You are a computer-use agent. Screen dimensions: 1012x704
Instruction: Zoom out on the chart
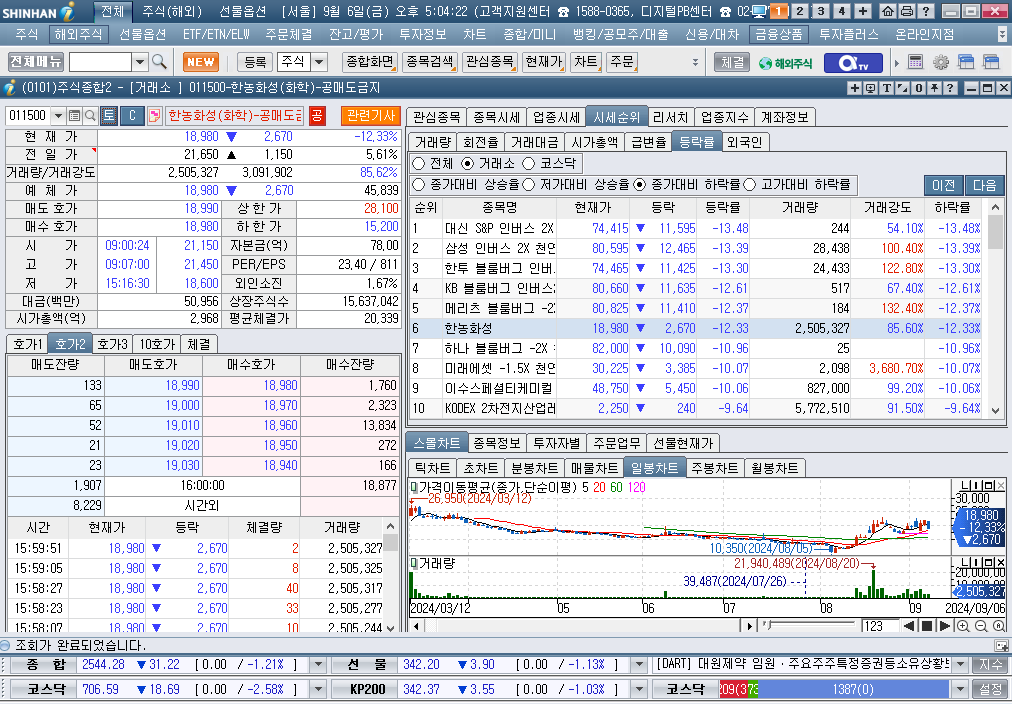[x=981, y=626]
